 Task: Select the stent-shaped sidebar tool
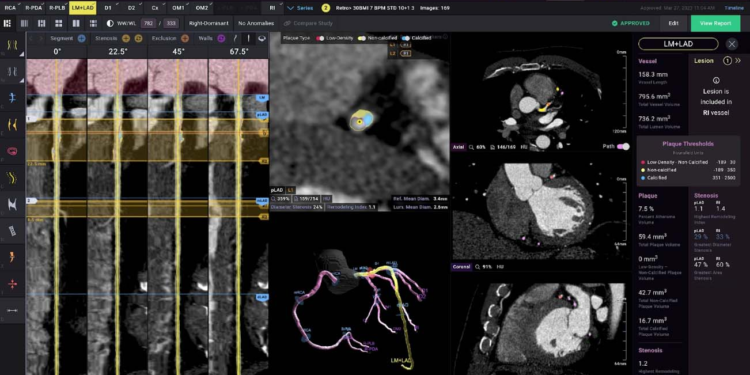[12, 231]
